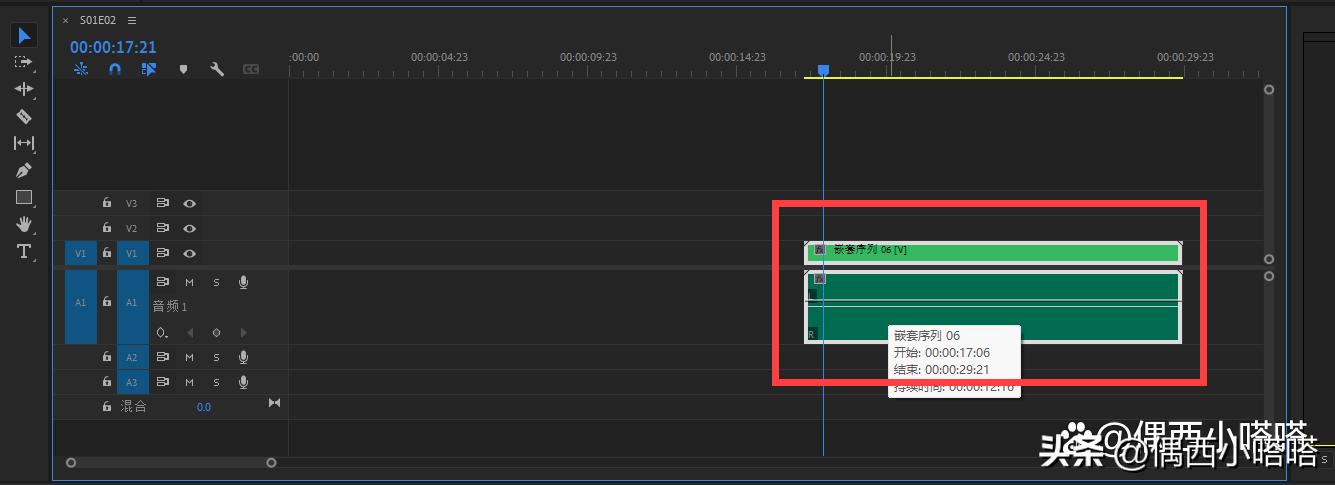Select the Type tool
The image size is (1335, 485).
(x=24, y=251)
